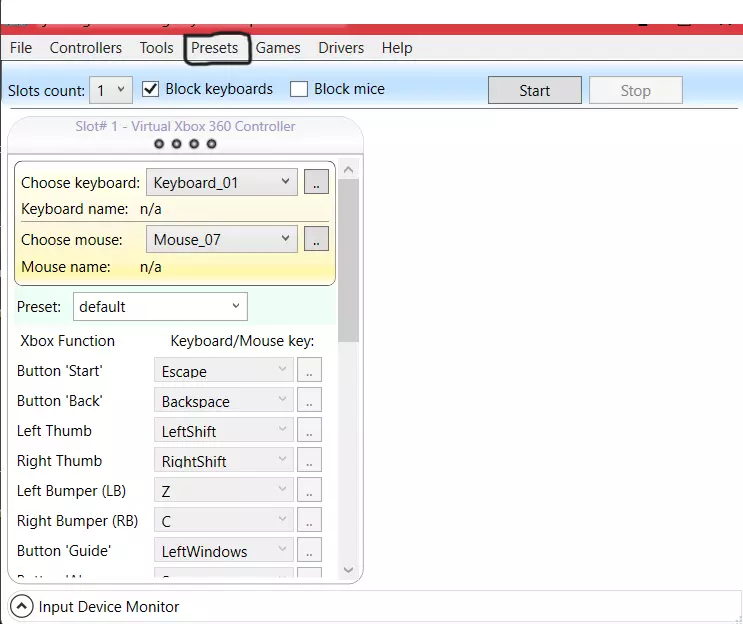The width and height of the screenshot is (743, 624).
Task: Expand the Choose keyboard dropdown
Action: 222,182
